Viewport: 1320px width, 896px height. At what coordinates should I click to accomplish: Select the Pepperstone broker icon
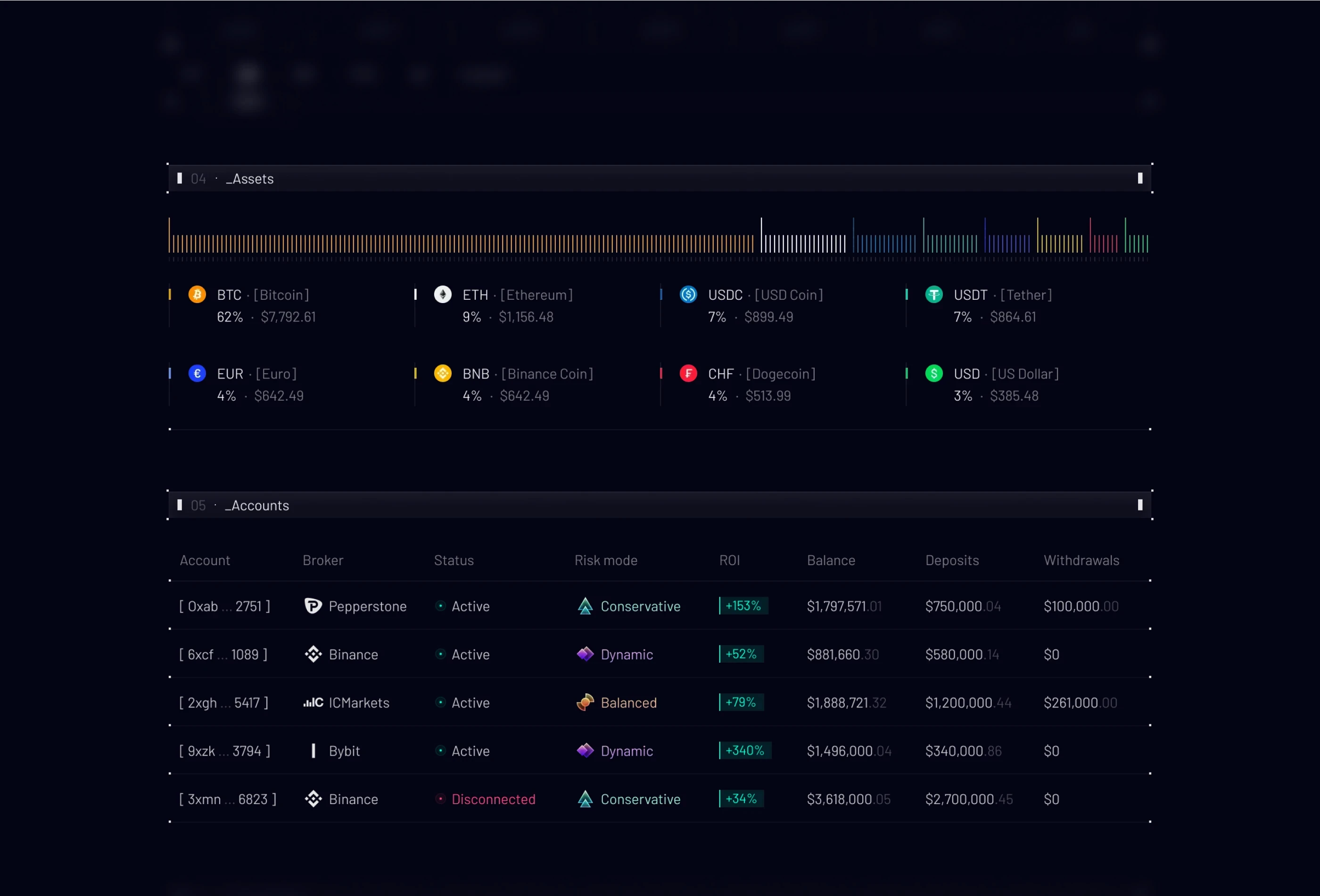pyautogui.click(x=313, y=606)
